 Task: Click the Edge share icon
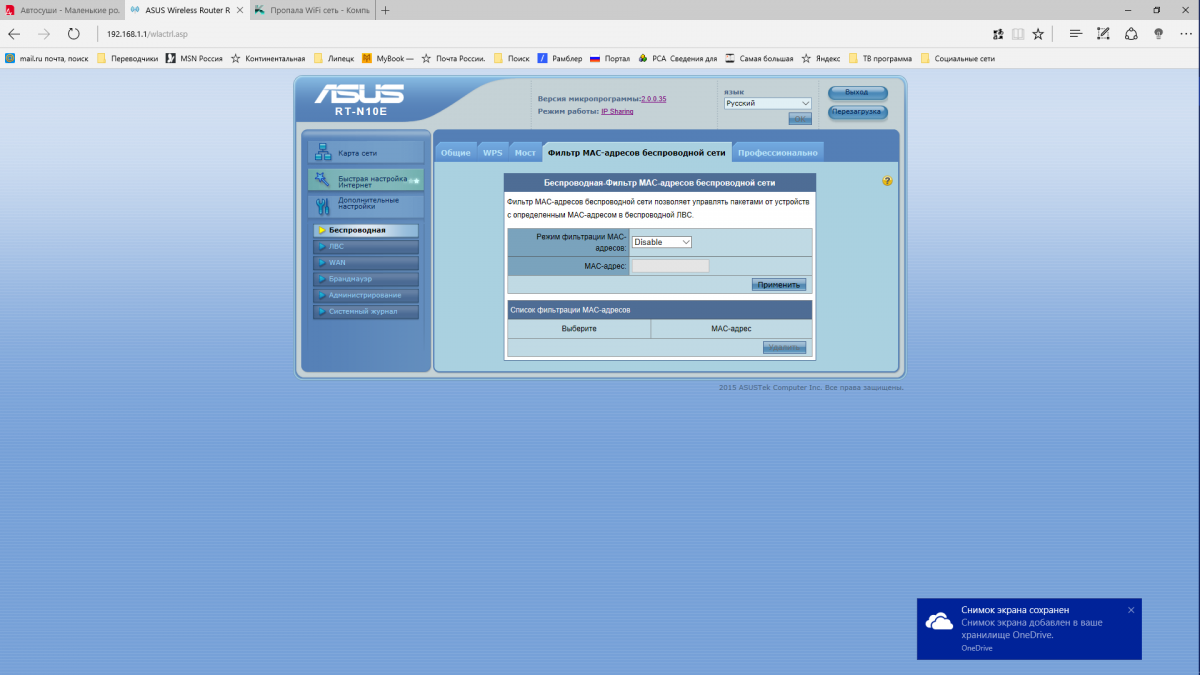coord(1131,33)
